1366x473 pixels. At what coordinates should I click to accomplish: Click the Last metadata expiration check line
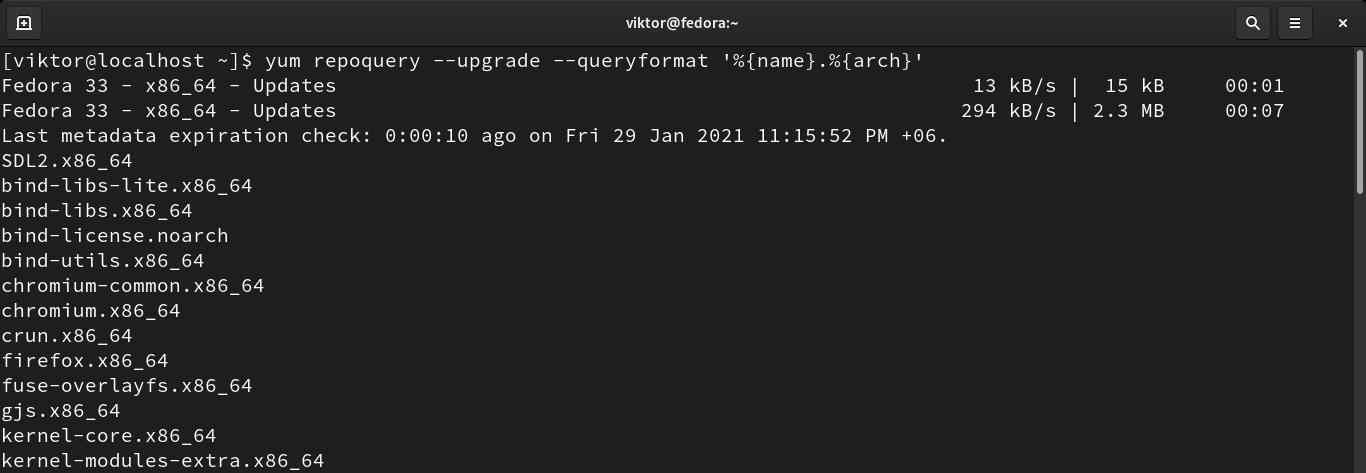474,136
